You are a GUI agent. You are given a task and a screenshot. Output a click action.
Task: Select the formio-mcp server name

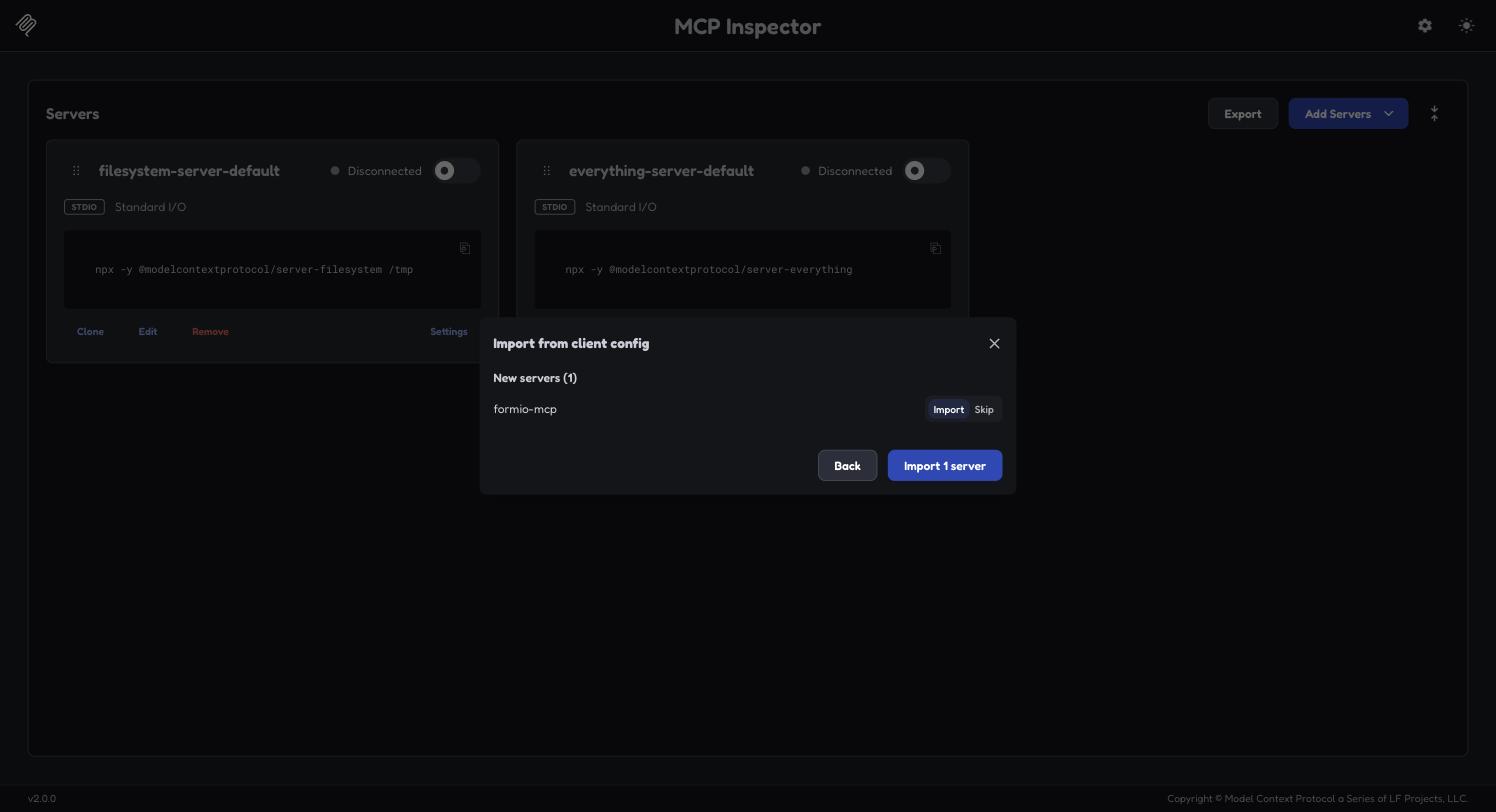coord(525,409)
